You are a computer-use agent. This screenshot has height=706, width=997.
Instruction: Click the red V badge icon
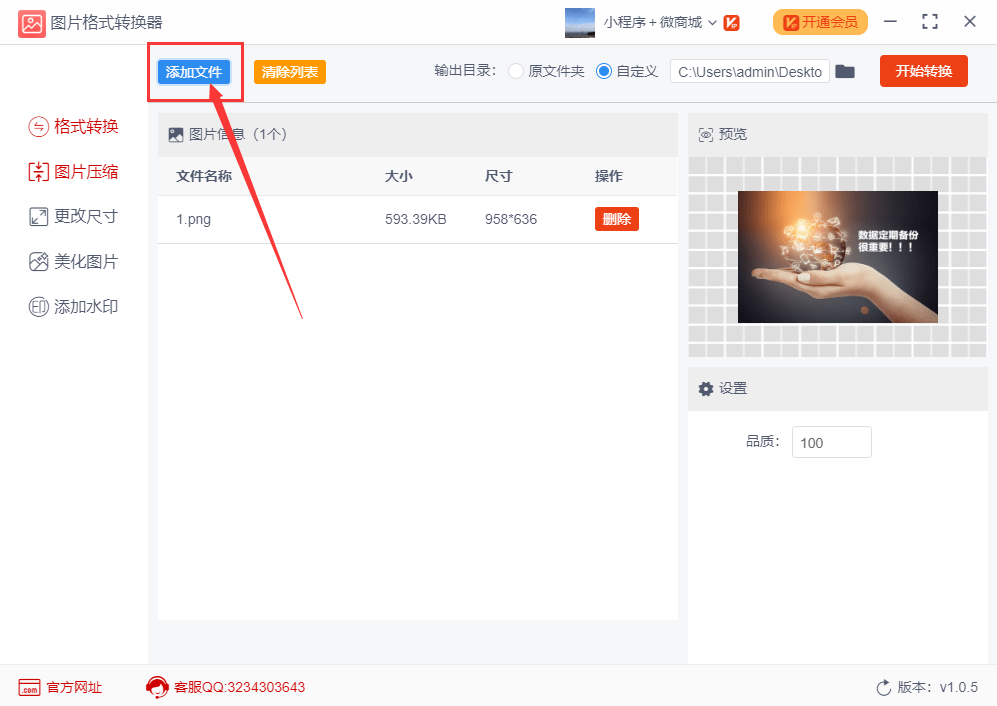732,23
